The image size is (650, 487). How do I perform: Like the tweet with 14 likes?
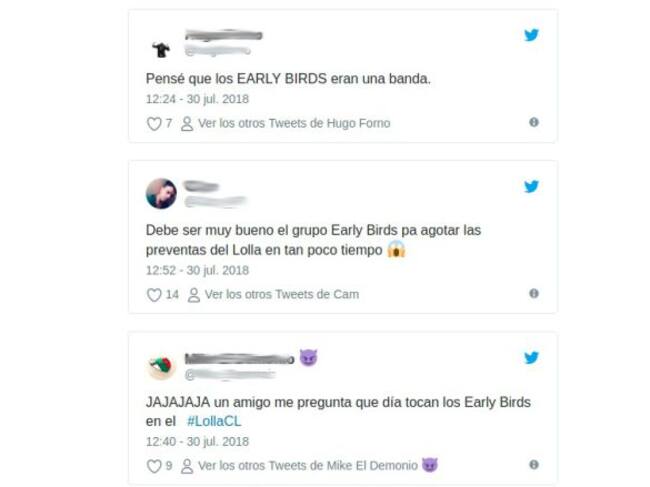point(154,295)
